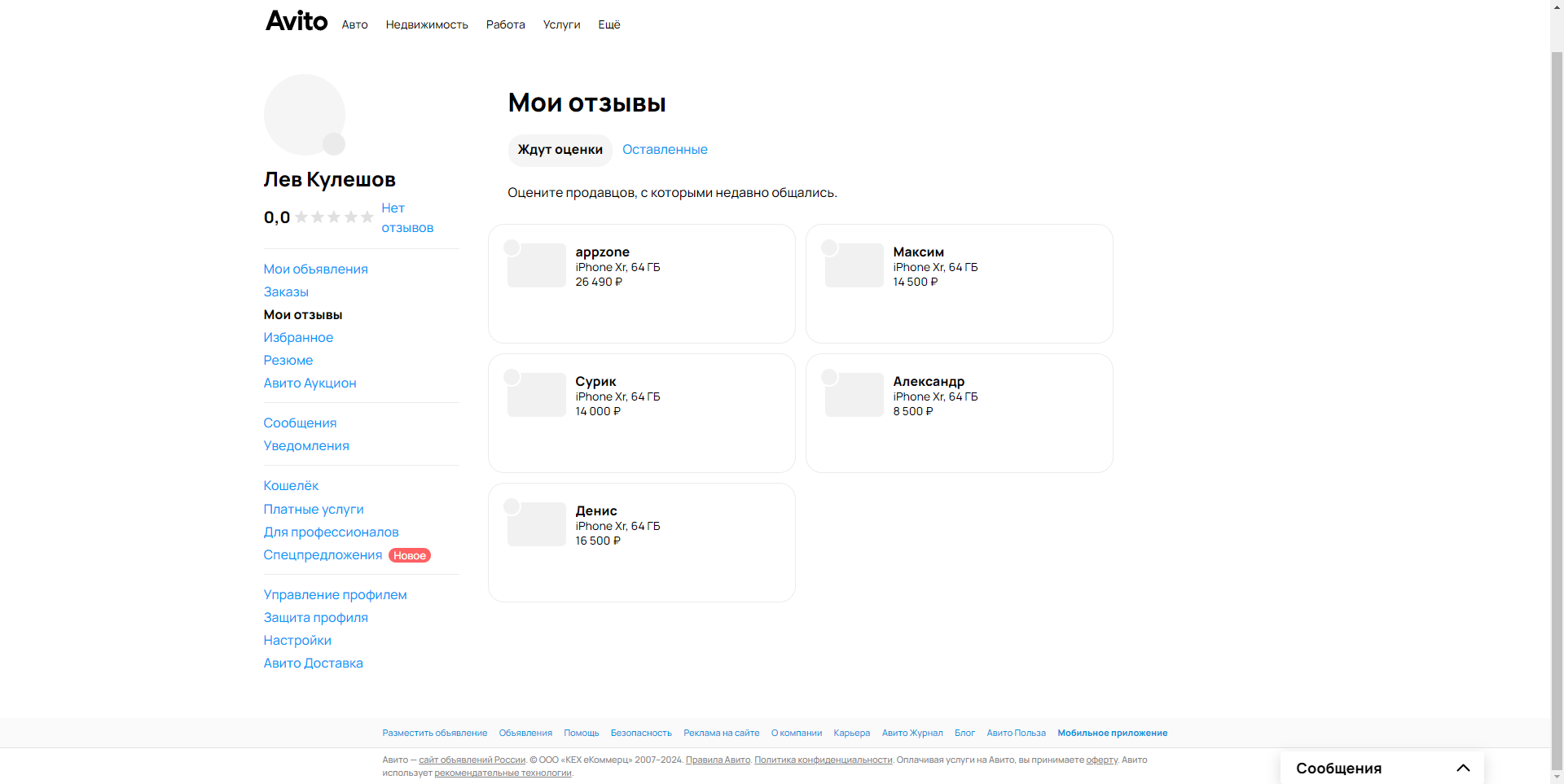This screenshot has height=784, width=1564.
Task: Open Управление профилем
Action: (335, 594)
